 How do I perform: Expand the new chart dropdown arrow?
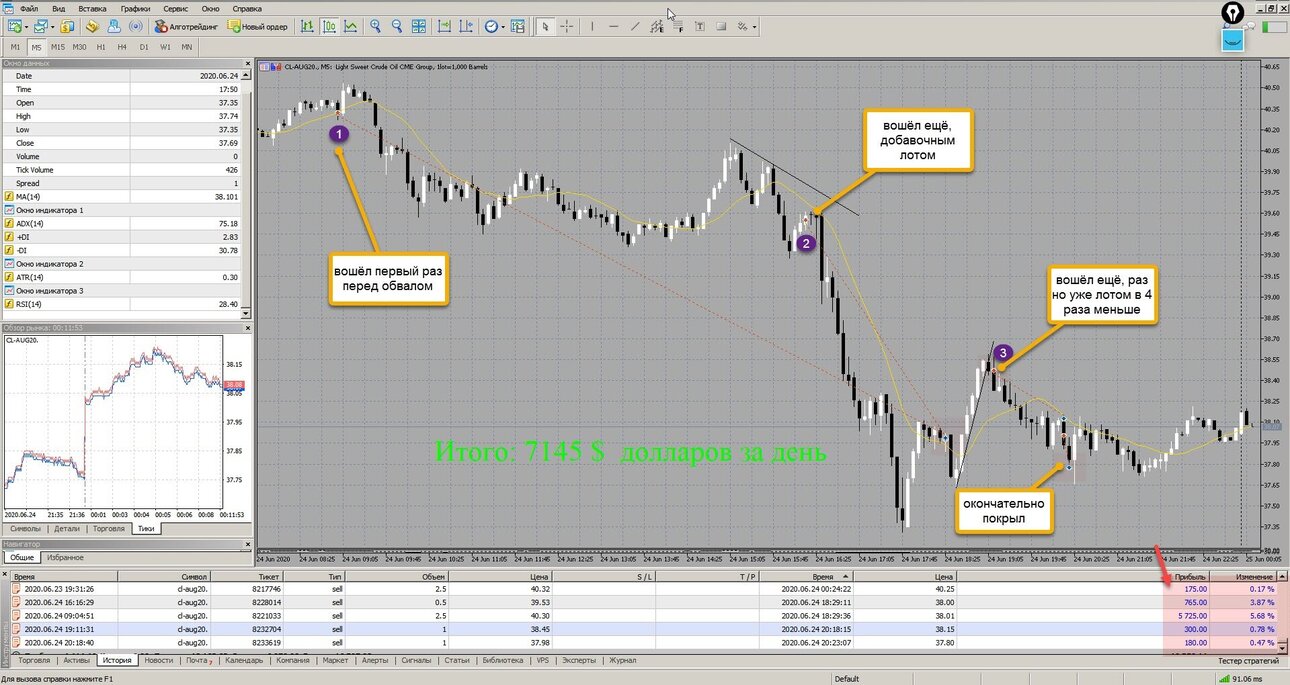(26, 27)
